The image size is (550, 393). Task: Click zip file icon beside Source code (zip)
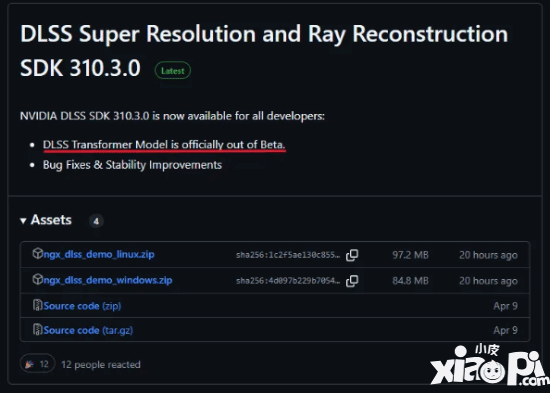[38, 305]
